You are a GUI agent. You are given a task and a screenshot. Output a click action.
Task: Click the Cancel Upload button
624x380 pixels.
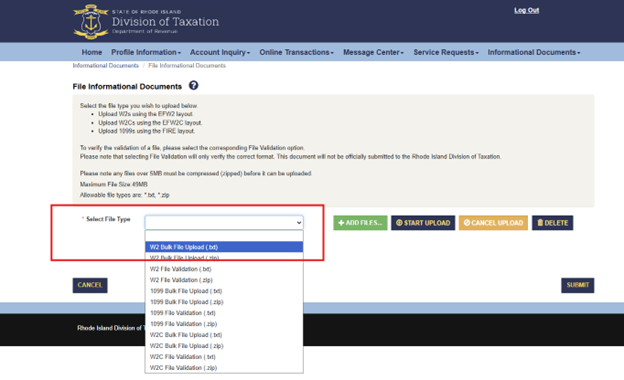tap(493, 223)
